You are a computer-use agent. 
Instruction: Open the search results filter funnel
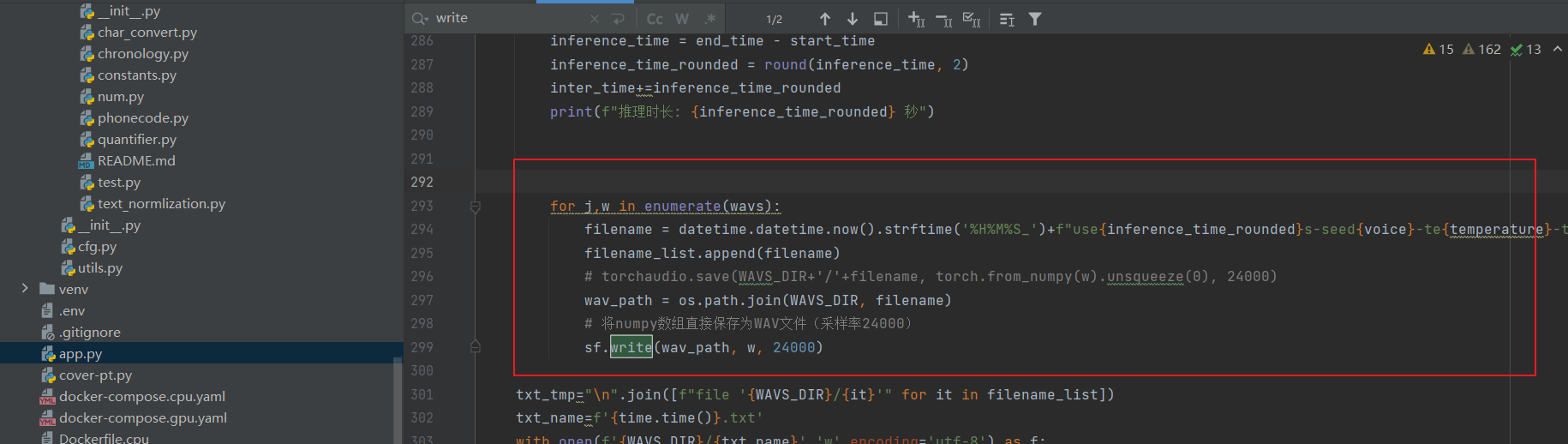1035,19
